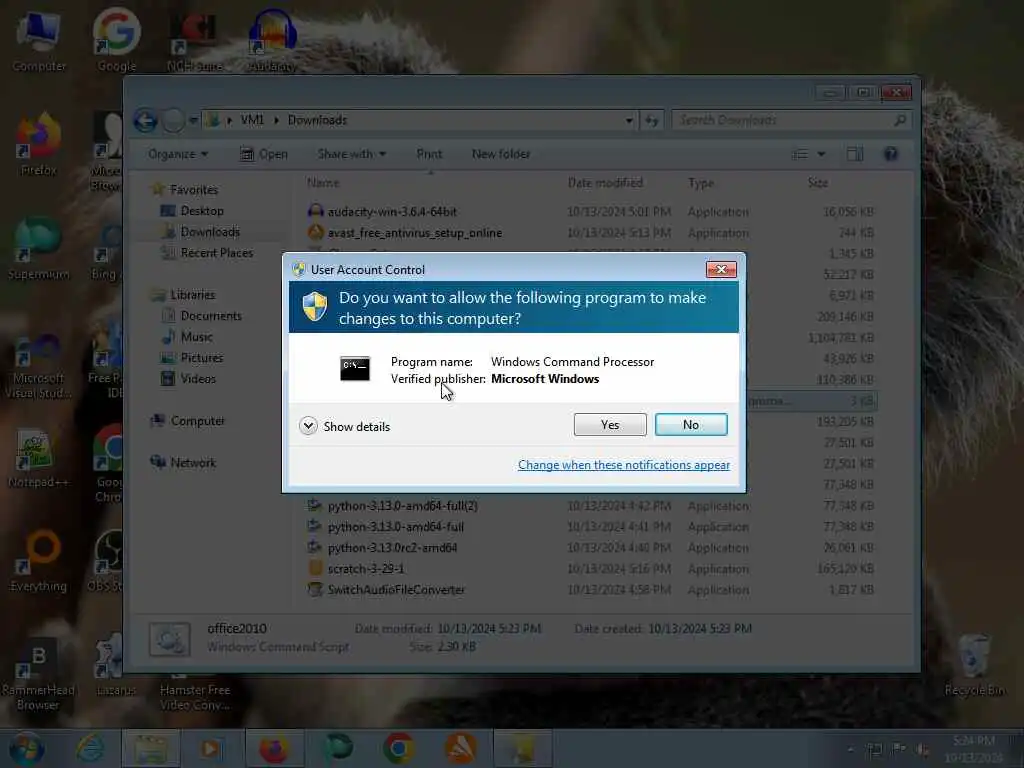Open Computer desktop icon
Image resolution: width=1024 pixels, height=768 pixels.
click(x=39, y=40)
